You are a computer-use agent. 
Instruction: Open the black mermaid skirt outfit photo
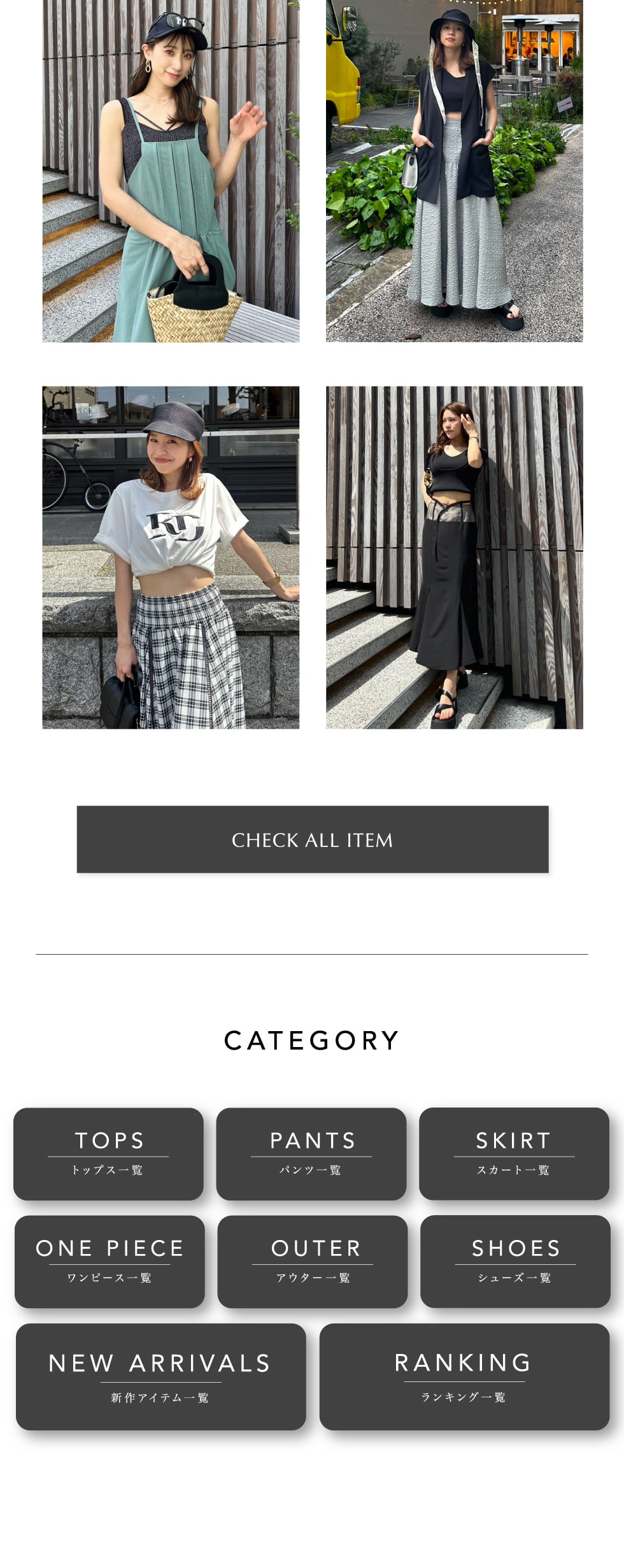(454, 557)
